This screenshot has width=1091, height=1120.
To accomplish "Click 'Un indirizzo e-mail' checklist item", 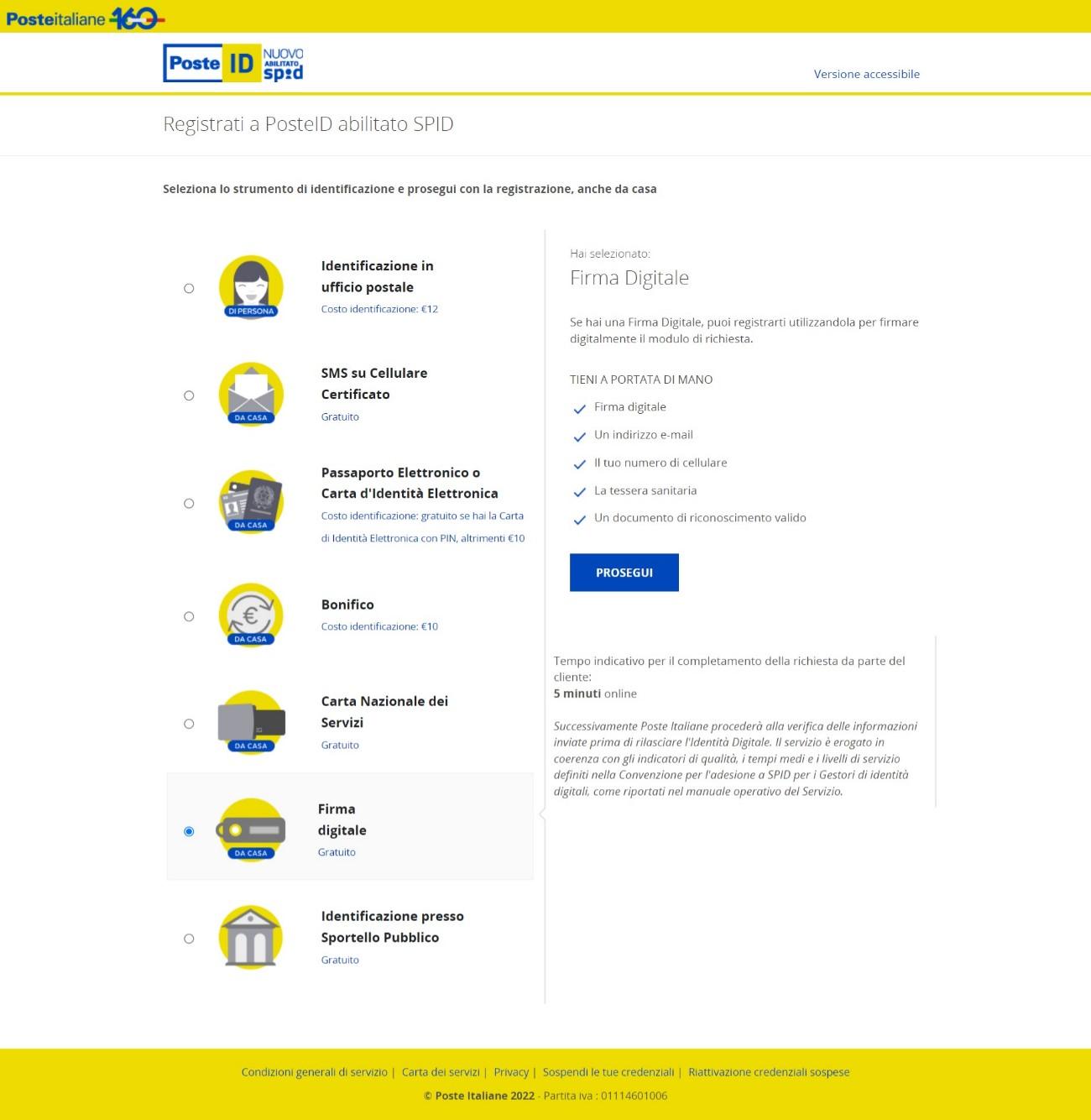I will pyautogui.click(x=644, y=435).
